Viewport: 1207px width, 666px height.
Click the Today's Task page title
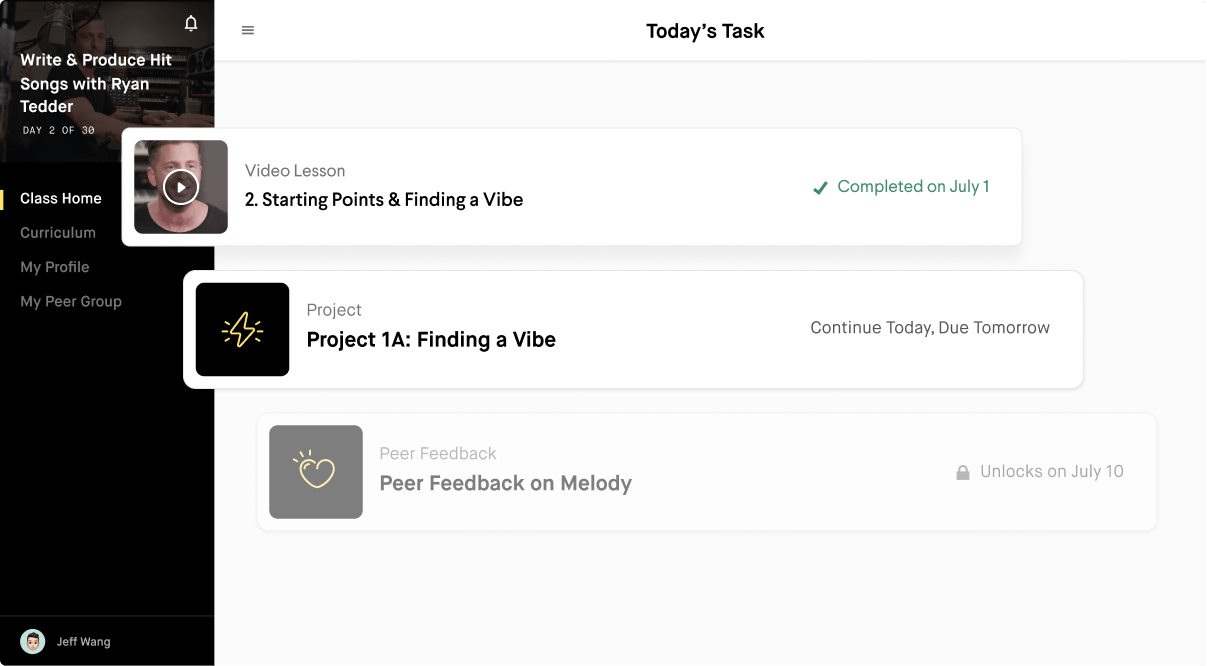point(705,31)
